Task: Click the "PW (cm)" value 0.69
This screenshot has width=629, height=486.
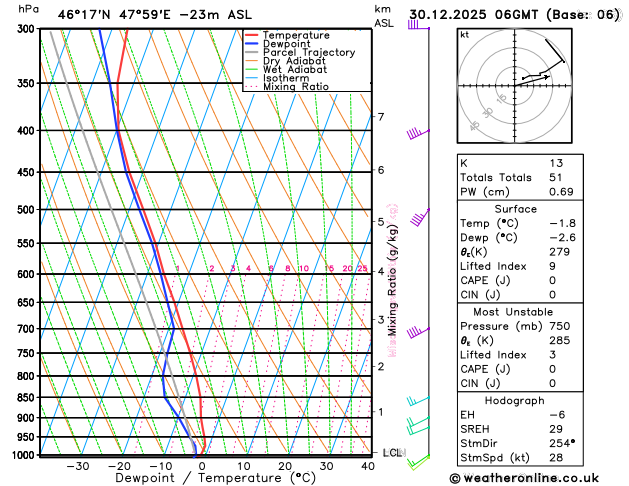Action: (561, 192)
